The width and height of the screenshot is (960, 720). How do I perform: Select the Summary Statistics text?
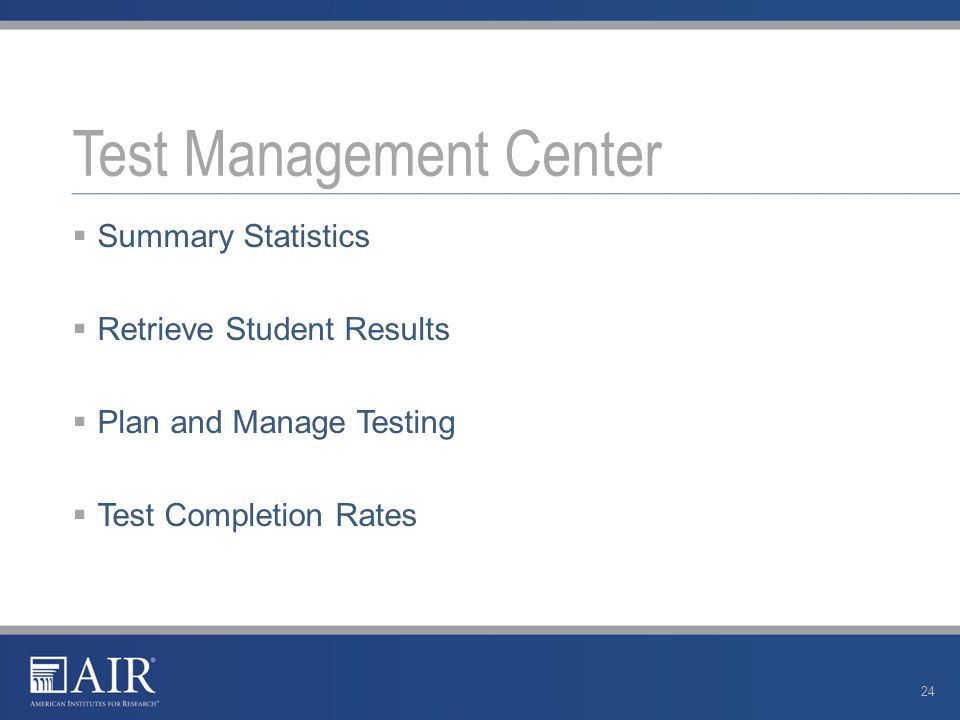[x=233, y=236]
